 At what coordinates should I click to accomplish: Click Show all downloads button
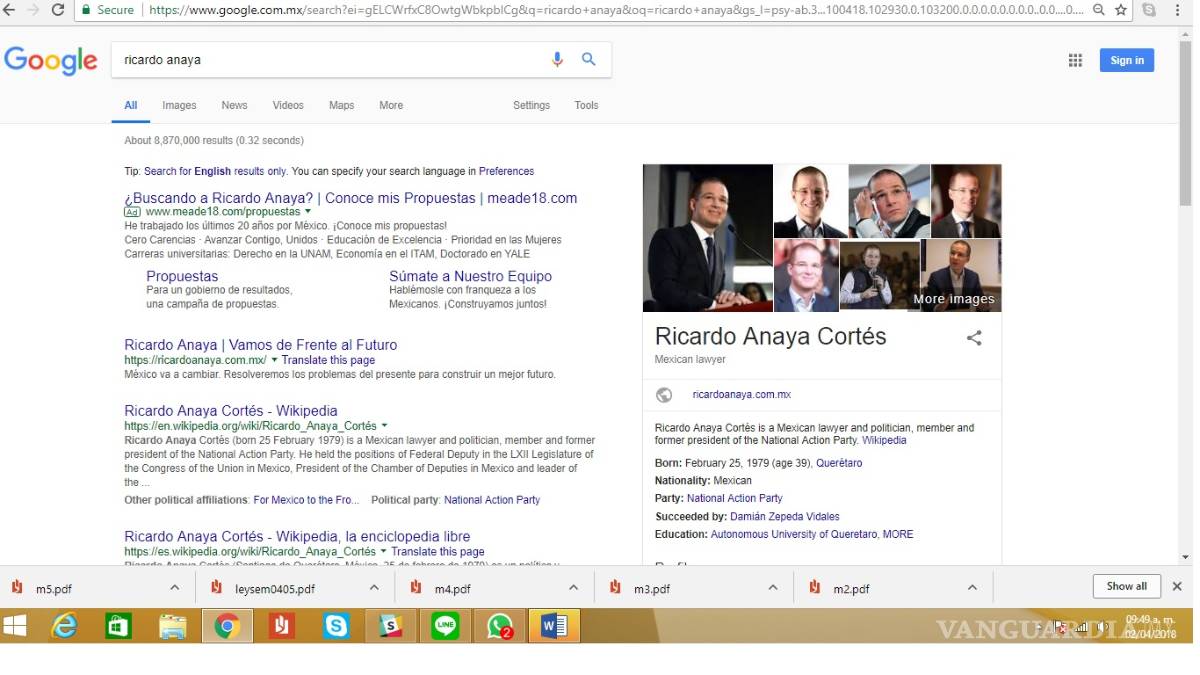coord(1126,586)
